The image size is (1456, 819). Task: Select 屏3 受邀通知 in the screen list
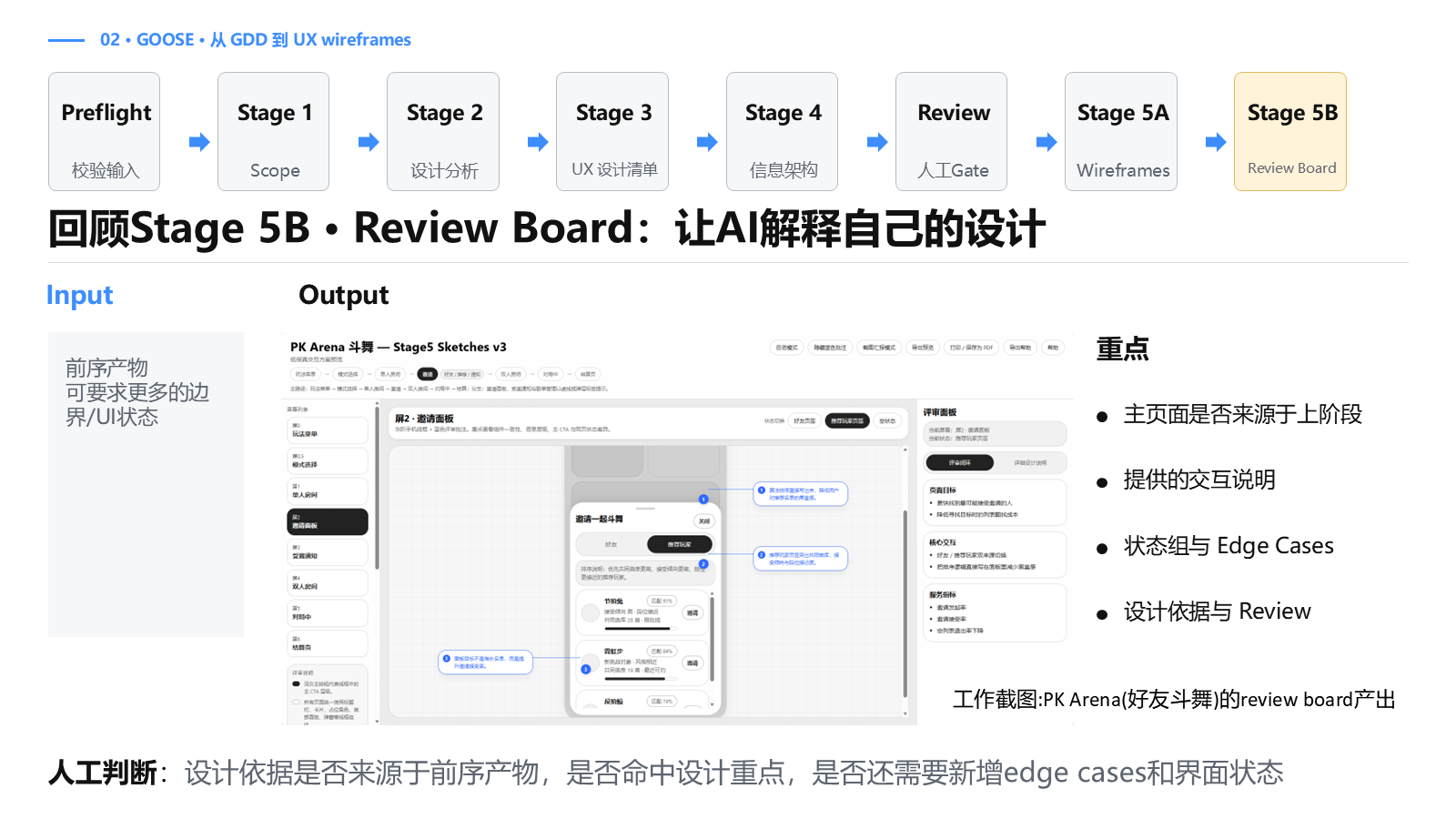tap(328, 552)
